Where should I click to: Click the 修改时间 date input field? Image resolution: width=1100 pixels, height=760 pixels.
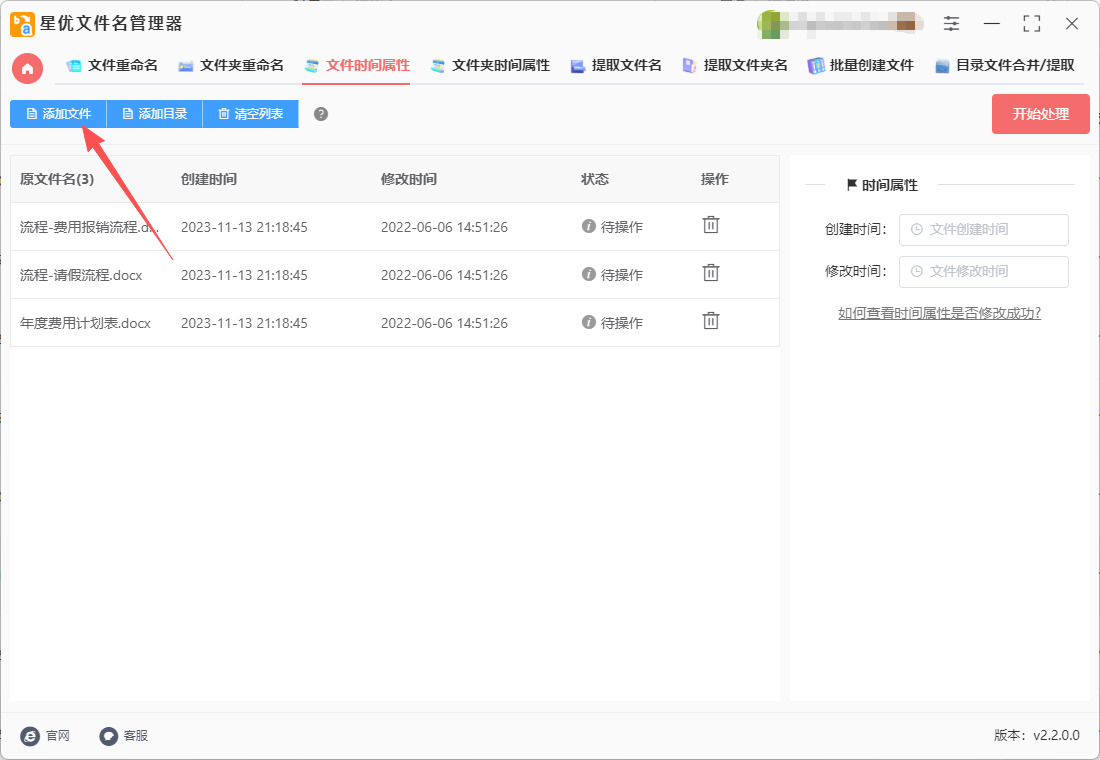click(983, 271)
